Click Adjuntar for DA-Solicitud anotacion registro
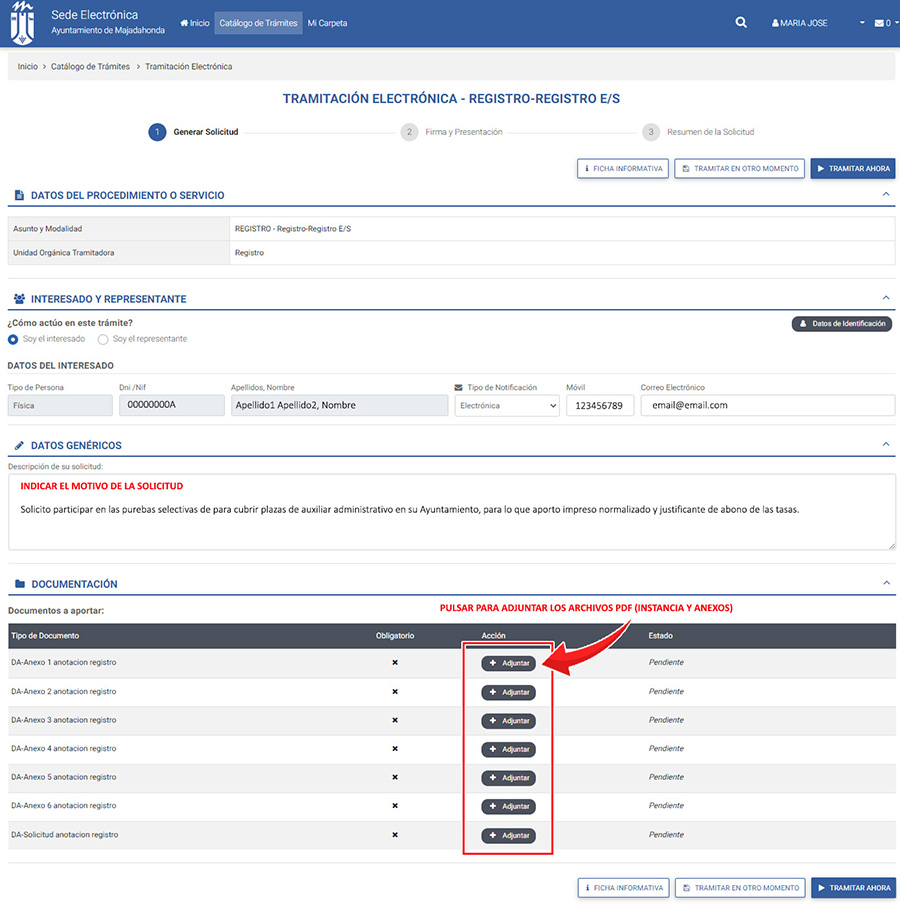The width and height of the screenshot is (900, 904). pos(508,835)
